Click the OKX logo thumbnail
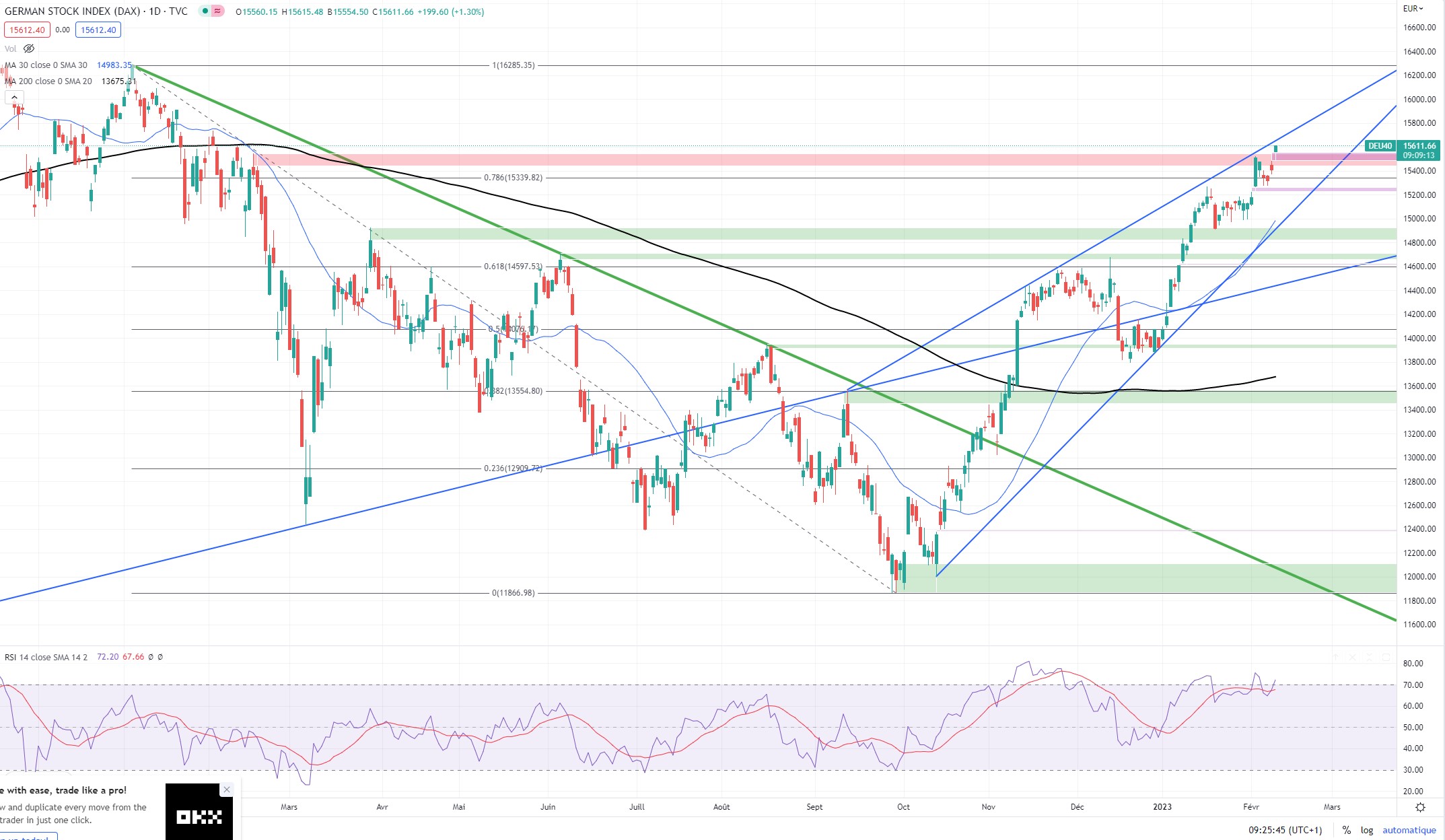 point(199,816)
